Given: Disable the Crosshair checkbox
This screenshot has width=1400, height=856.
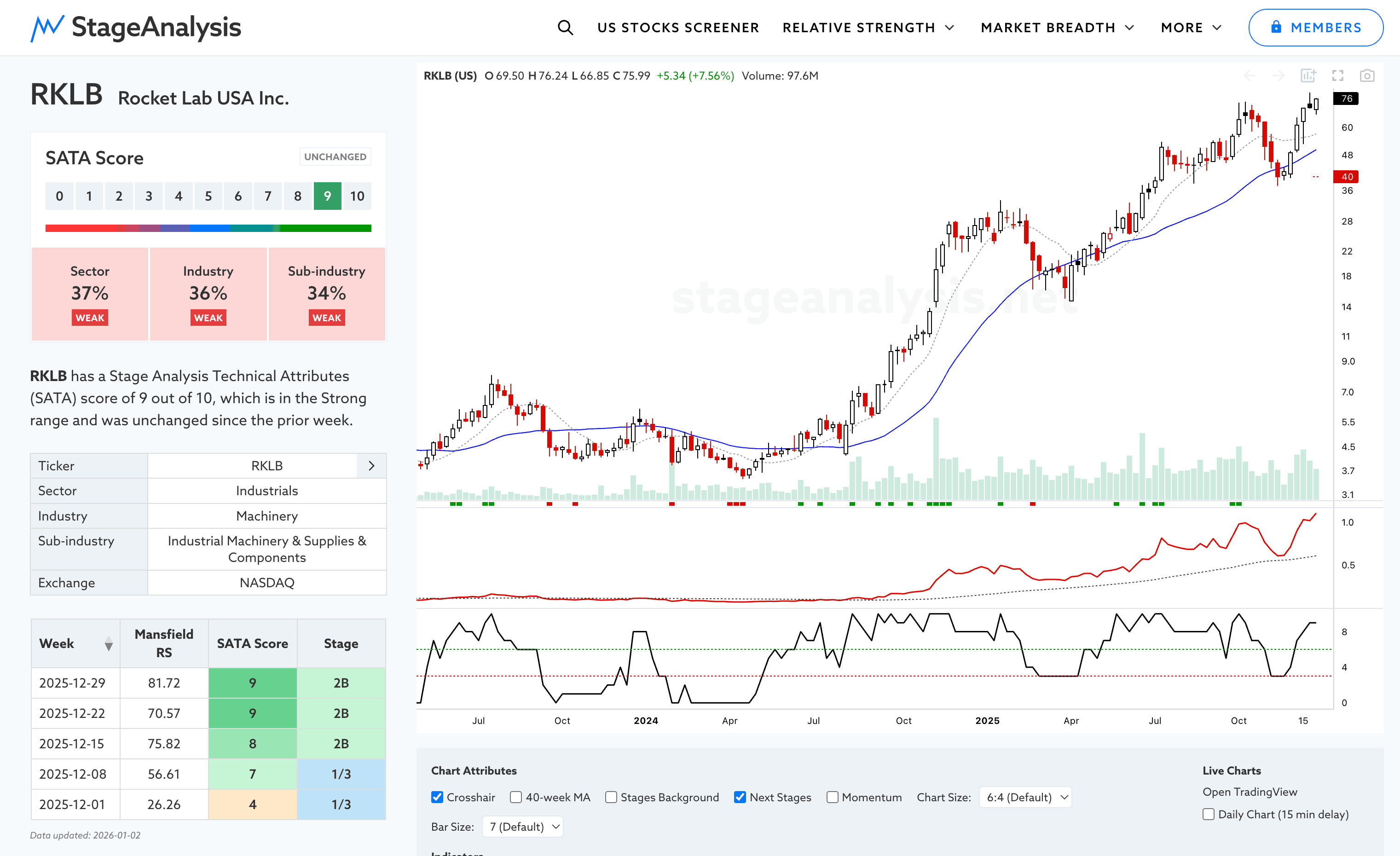Looking at the screenshot, I should click(437, 797).
